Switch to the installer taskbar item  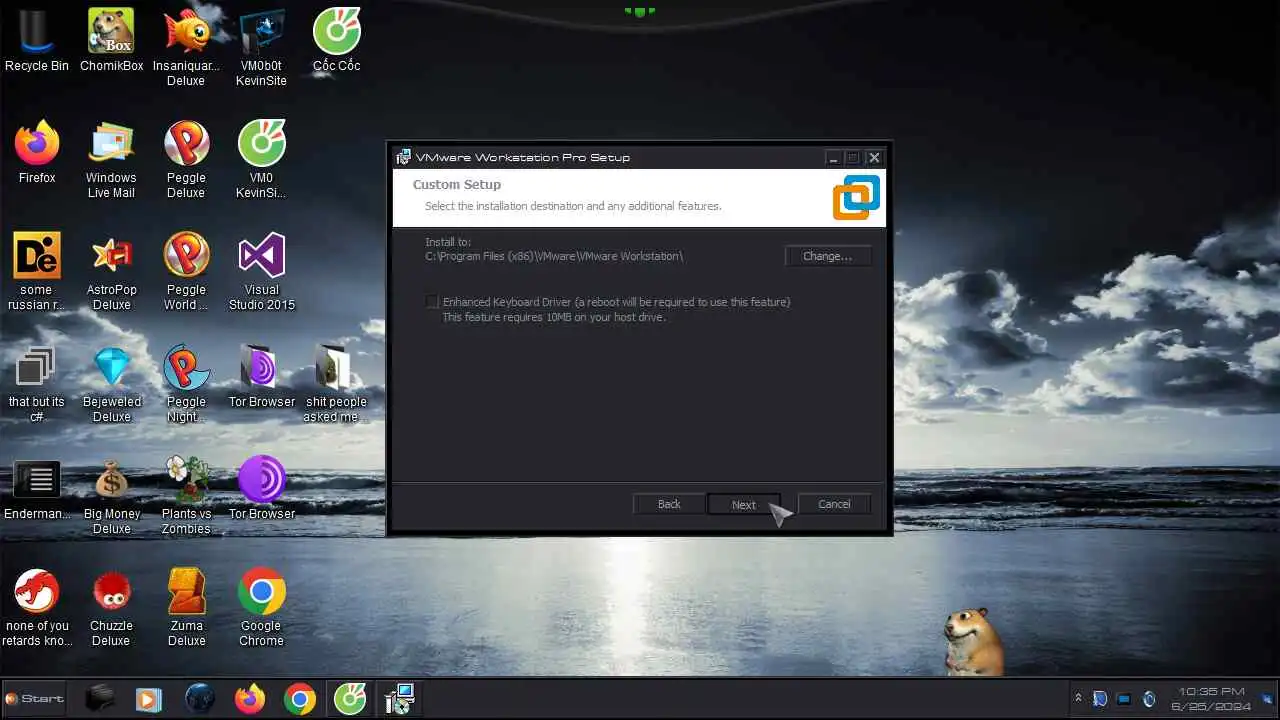click(400, 698)
